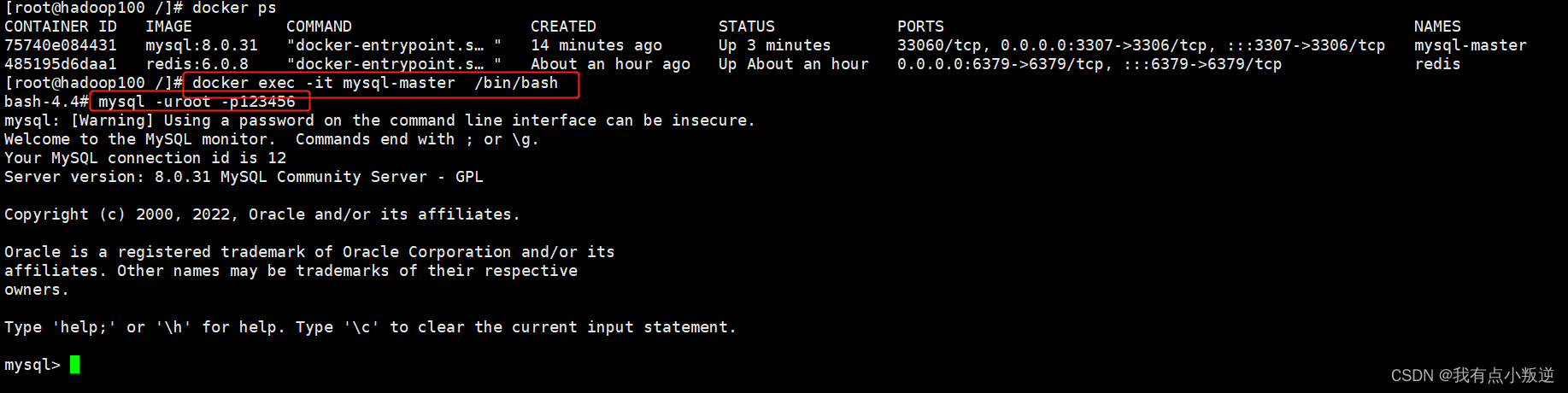Click the container ID 485195d6daa1
This screenshot has width=1568, height=393.
click(x=61, y=64)
